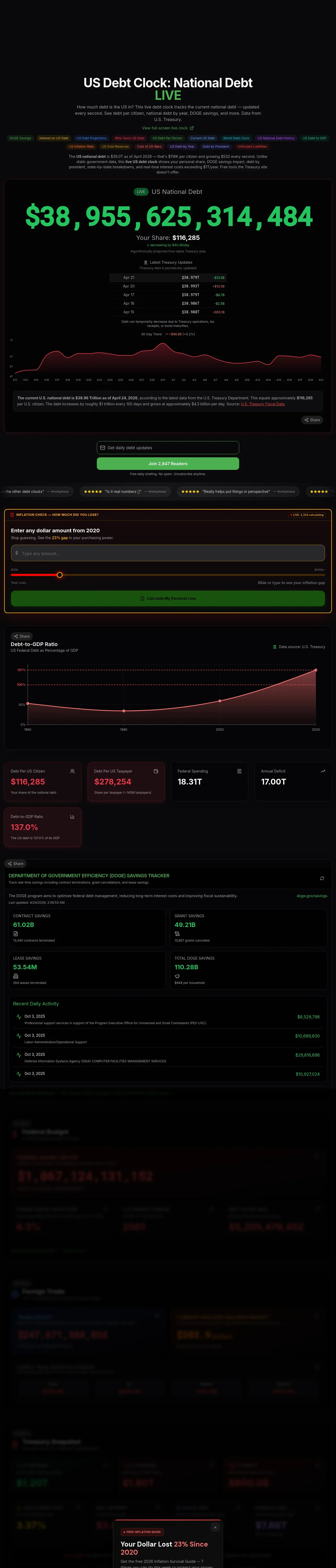The height and width of the screenshot is (1568, 336).
Task: Select the DOGE Savings tag
Action: [20, 138]
